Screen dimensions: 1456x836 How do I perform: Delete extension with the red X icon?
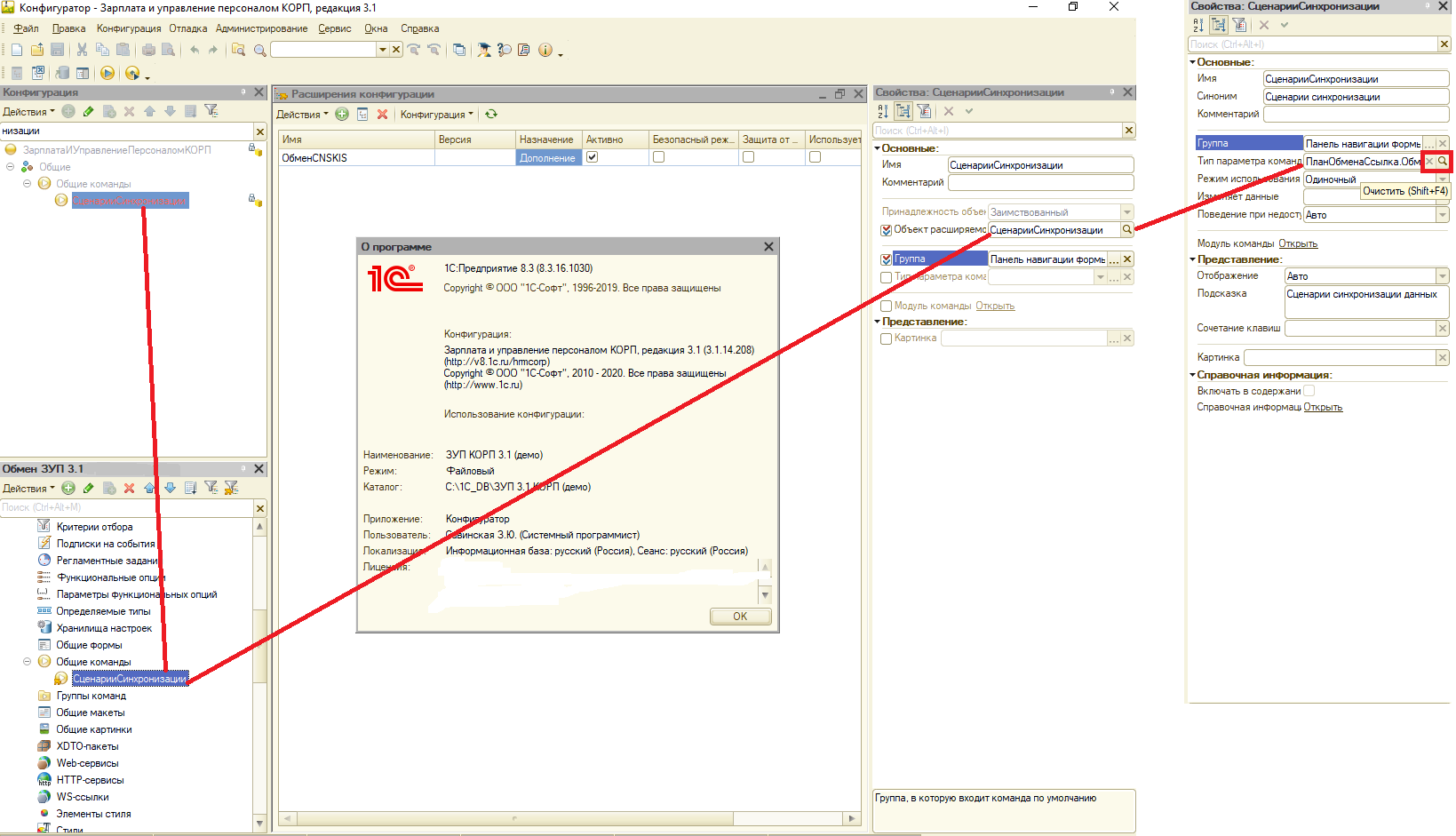coord(382,114)
